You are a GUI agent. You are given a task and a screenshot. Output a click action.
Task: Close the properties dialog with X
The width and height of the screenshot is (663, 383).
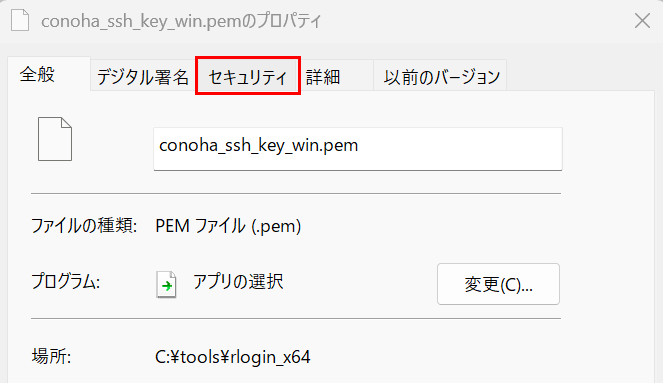tap(642, 20)
